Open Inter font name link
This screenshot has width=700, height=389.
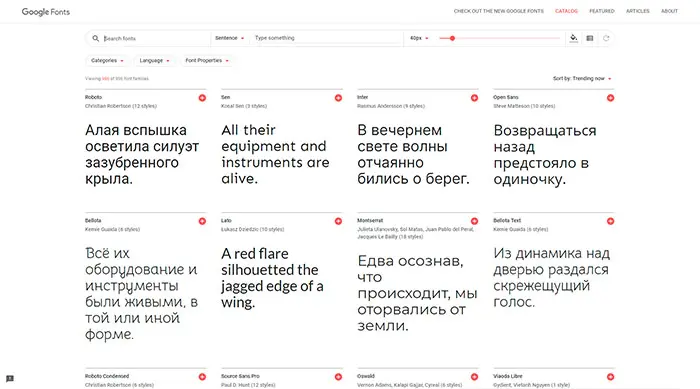click(x=362, y=97)
